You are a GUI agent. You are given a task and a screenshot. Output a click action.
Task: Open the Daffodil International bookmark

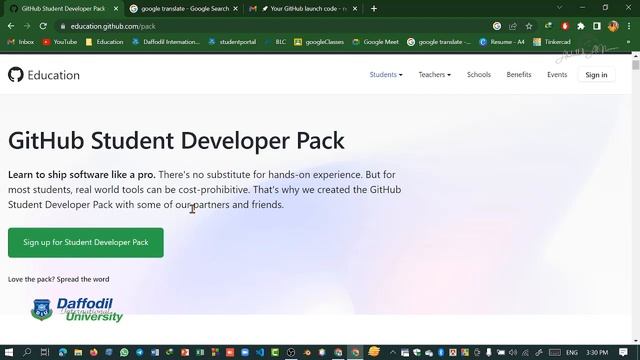coord(166,42)
